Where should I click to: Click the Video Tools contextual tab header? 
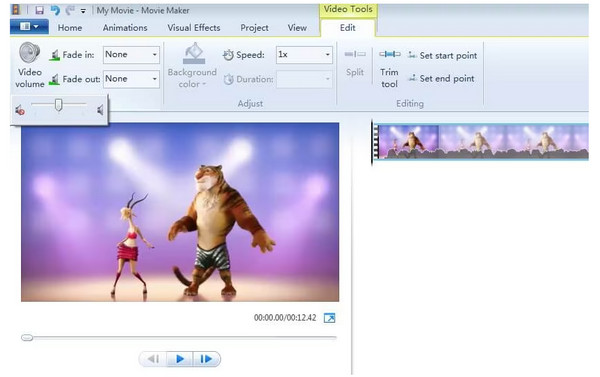coord(348,9)
